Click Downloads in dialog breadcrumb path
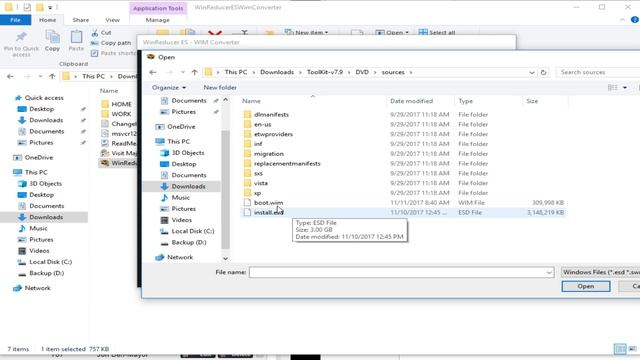The height and width of the screenshot is (360, 640). coord(277,72)
